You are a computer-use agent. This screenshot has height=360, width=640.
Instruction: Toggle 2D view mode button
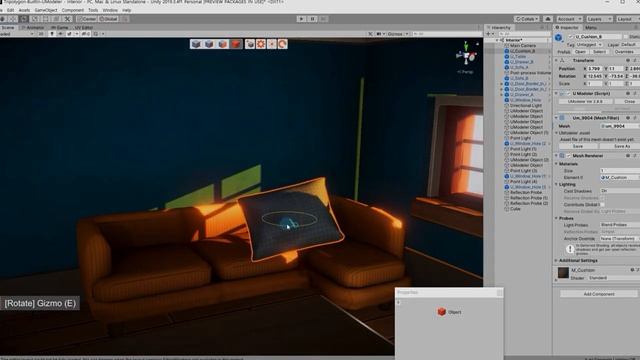41,34
